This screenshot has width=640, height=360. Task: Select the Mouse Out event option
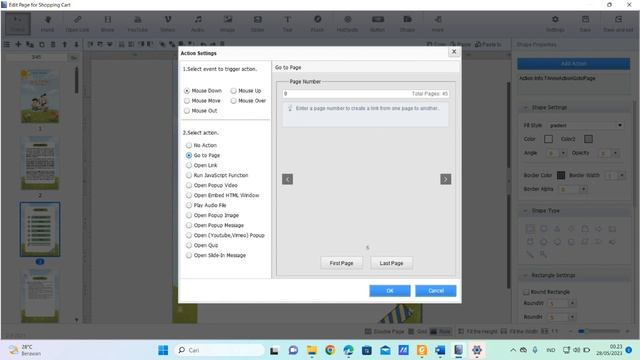coord(187,111)
